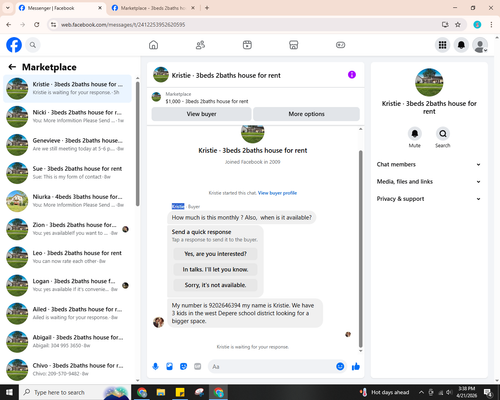Viewport: 500px width, 400px height.
Task: Open the Zion conversation in list
Action: tap(67, 229)
